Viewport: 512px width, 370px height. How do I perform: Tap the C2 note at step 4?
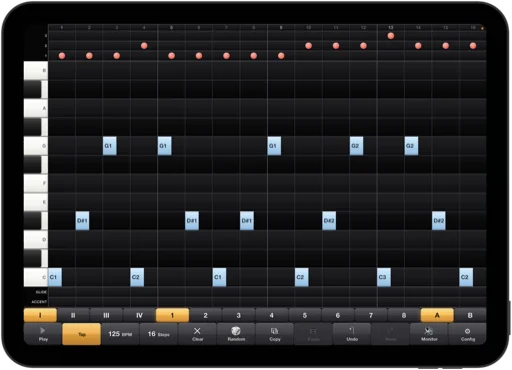click(x=137, y=277)
